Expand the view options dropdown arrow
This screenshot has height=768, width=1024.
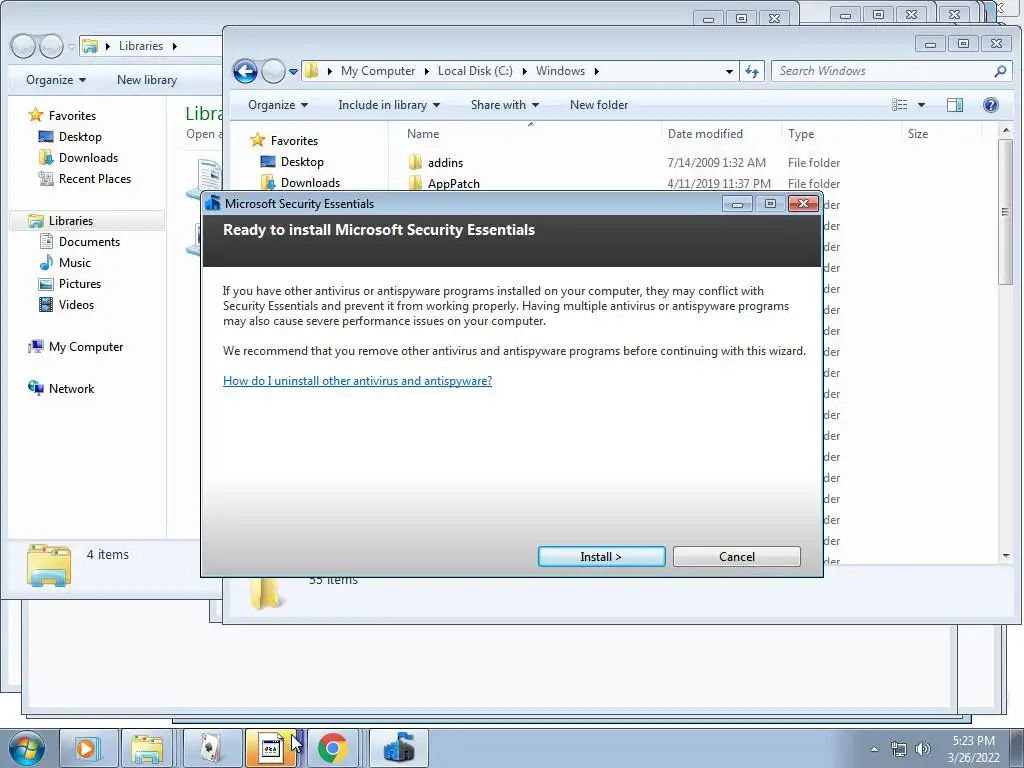921,104
